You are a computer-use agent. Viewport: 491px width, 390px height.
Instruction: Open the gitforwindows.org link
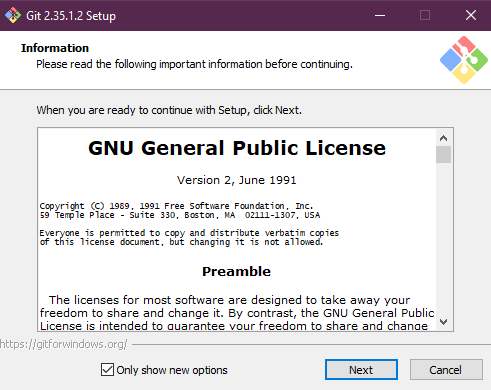[x=63, y=344]
